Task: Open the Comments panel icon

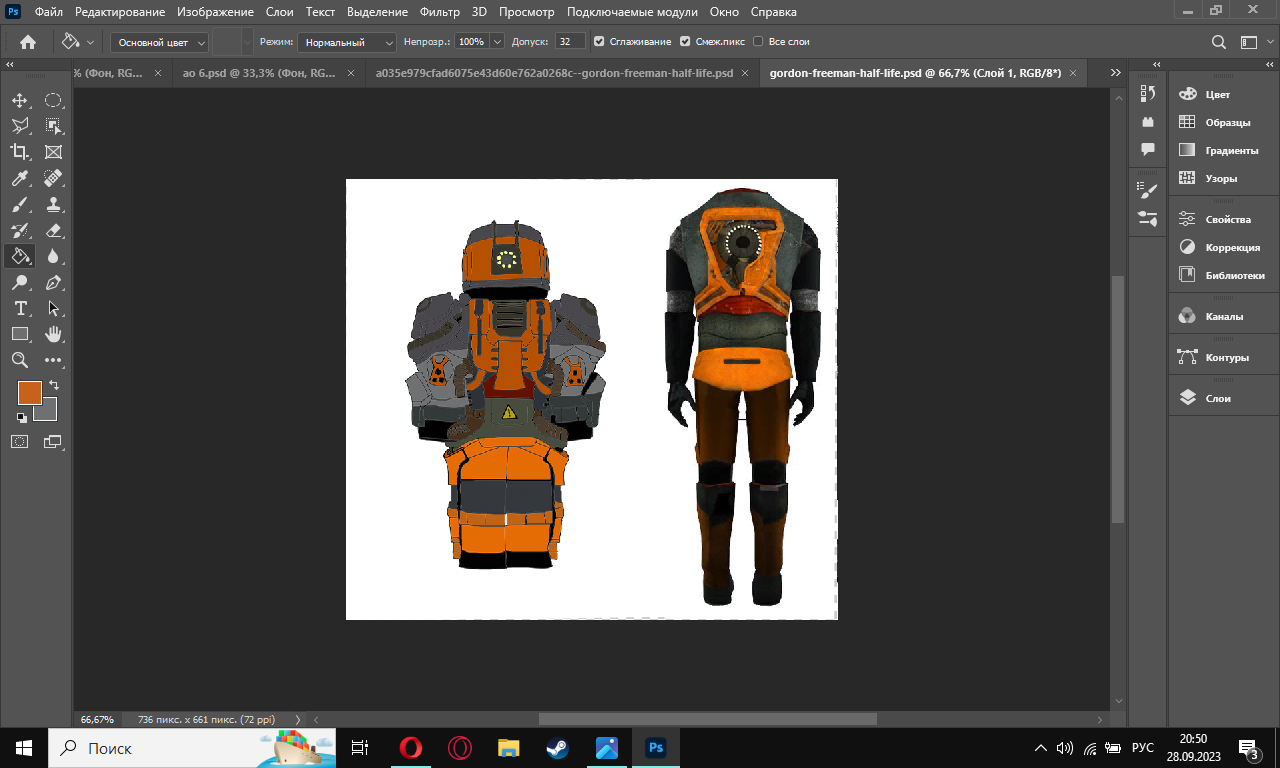Action: (x=1148, y=149)
